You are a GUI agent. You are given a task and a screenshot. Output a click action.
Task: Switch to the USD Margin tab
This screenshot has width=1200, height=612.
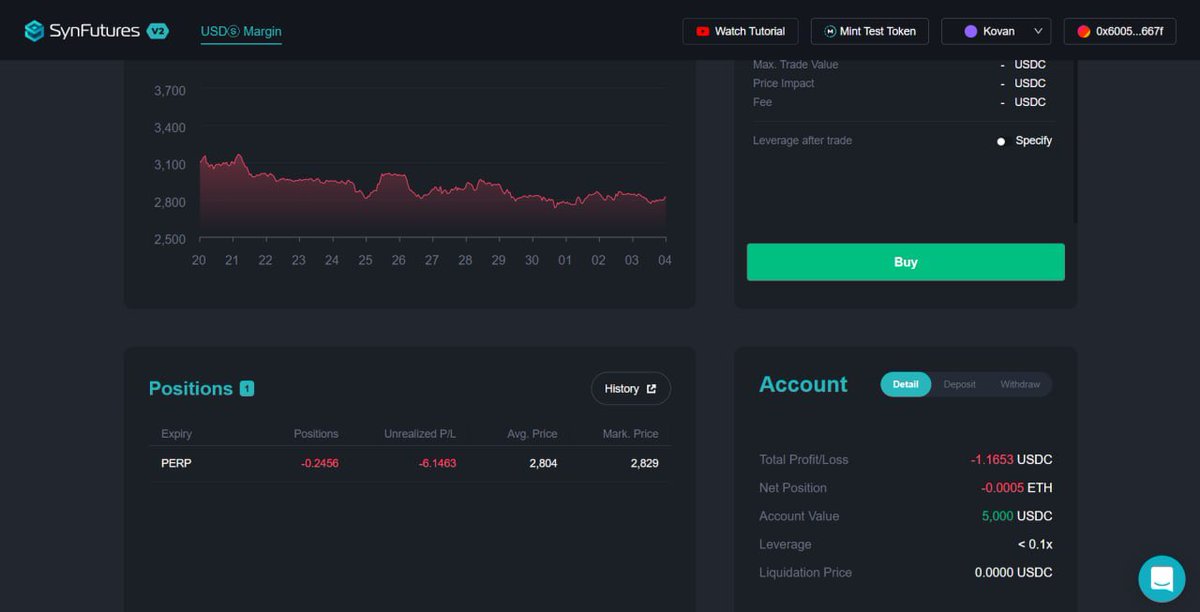(x=241, y=31)
